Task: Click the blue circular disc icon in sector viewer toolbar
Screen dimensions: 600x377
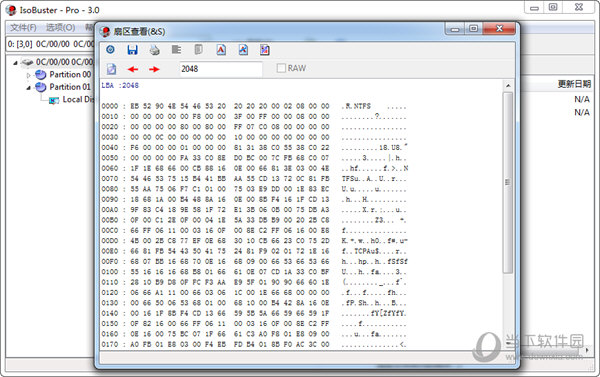Action: 111,49
